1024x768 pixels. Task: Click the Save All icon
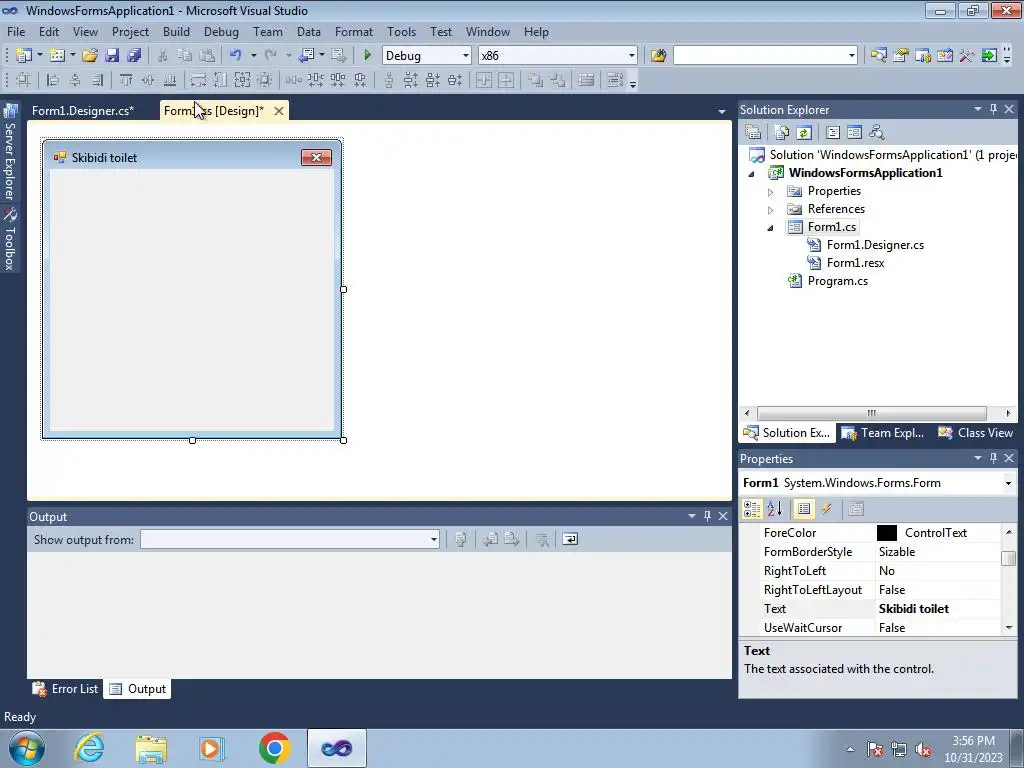[134, 56]
